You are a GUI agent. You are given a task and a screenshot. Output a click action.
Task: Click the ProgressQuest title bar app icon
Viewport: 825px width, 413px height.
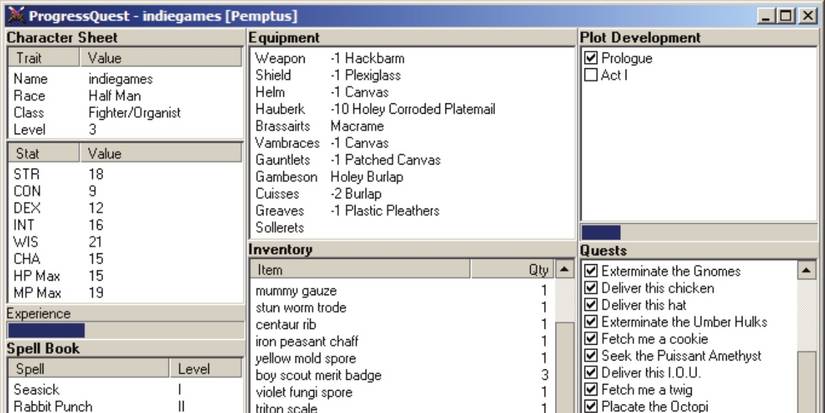point(14,15)
